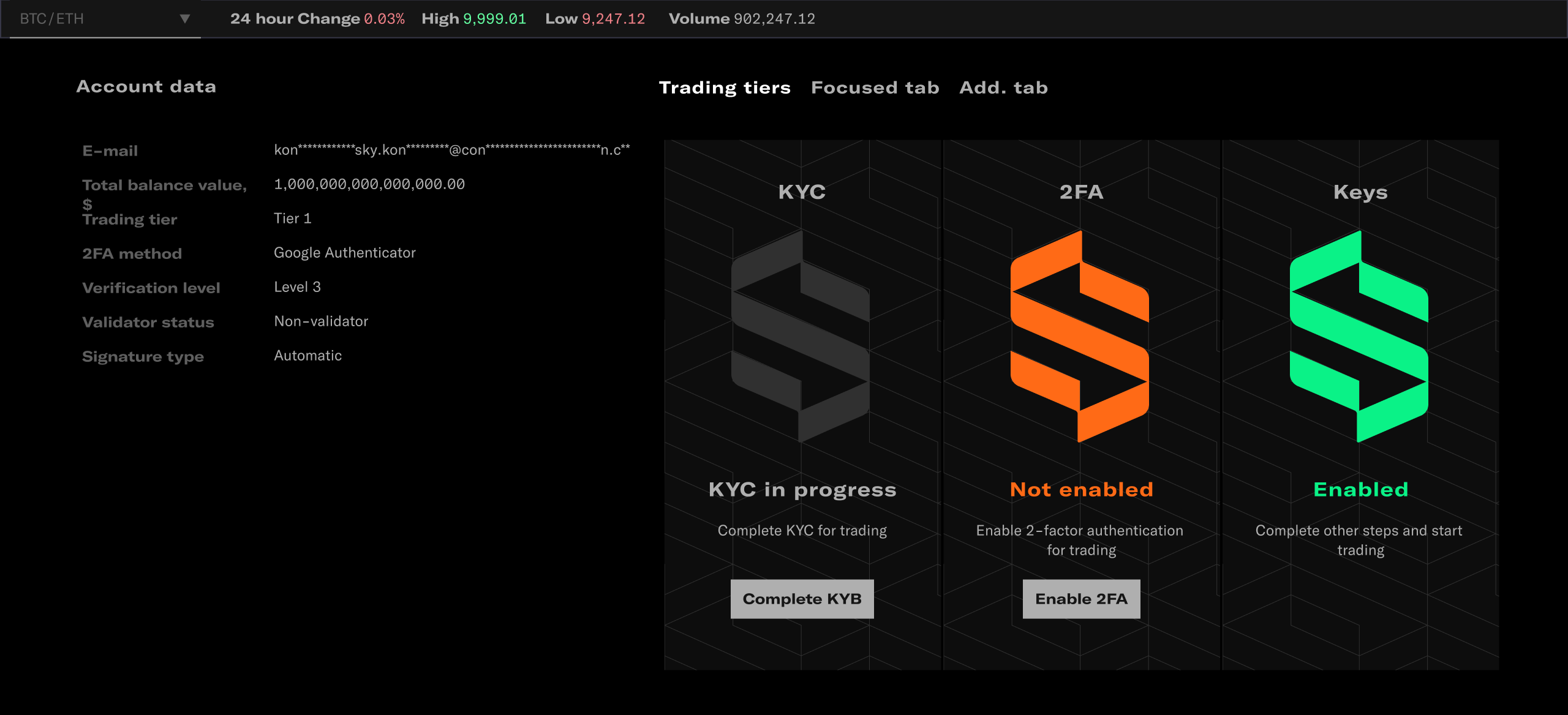Select the Add. tab
The image size is (1568, 715).
1003,88
